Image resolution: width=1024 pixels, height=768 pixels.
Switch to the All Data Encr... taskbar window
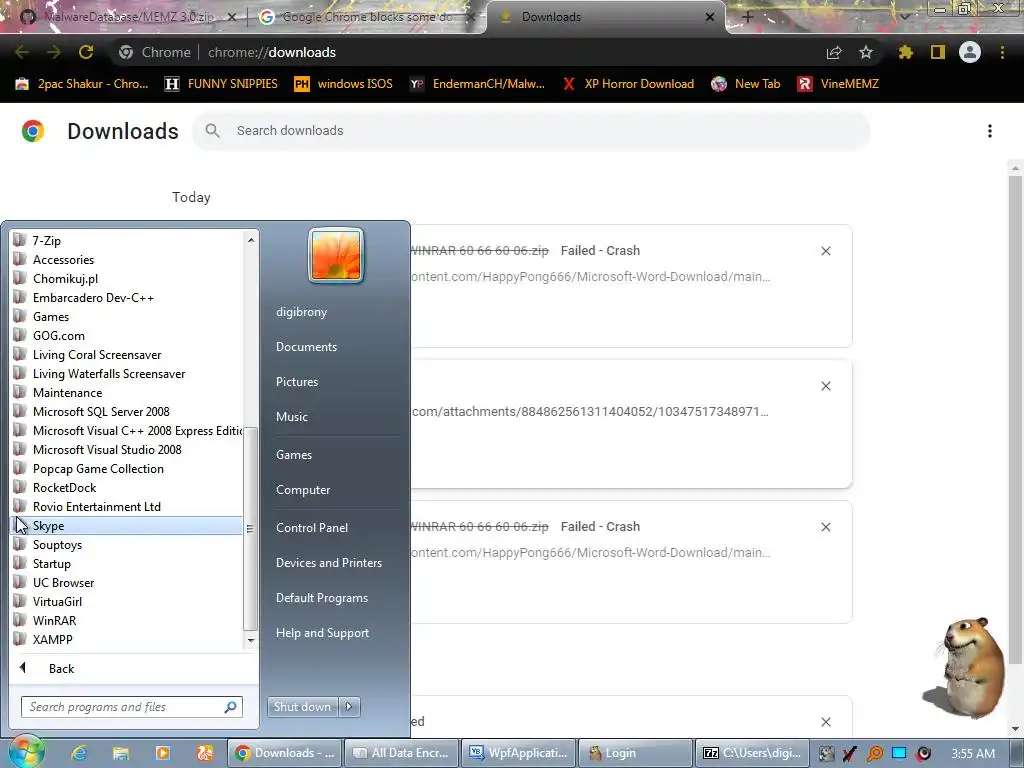[401, 753]
